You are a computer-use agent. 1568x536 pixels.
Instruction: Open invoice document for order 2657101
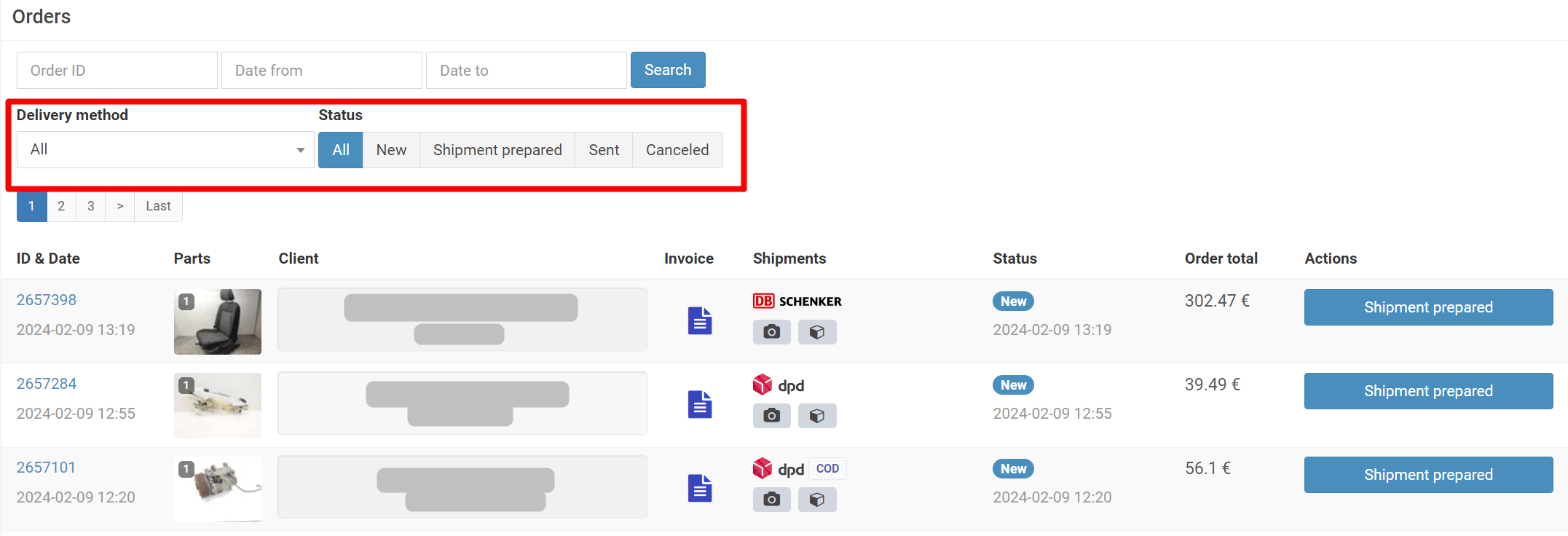pos(699,488)
